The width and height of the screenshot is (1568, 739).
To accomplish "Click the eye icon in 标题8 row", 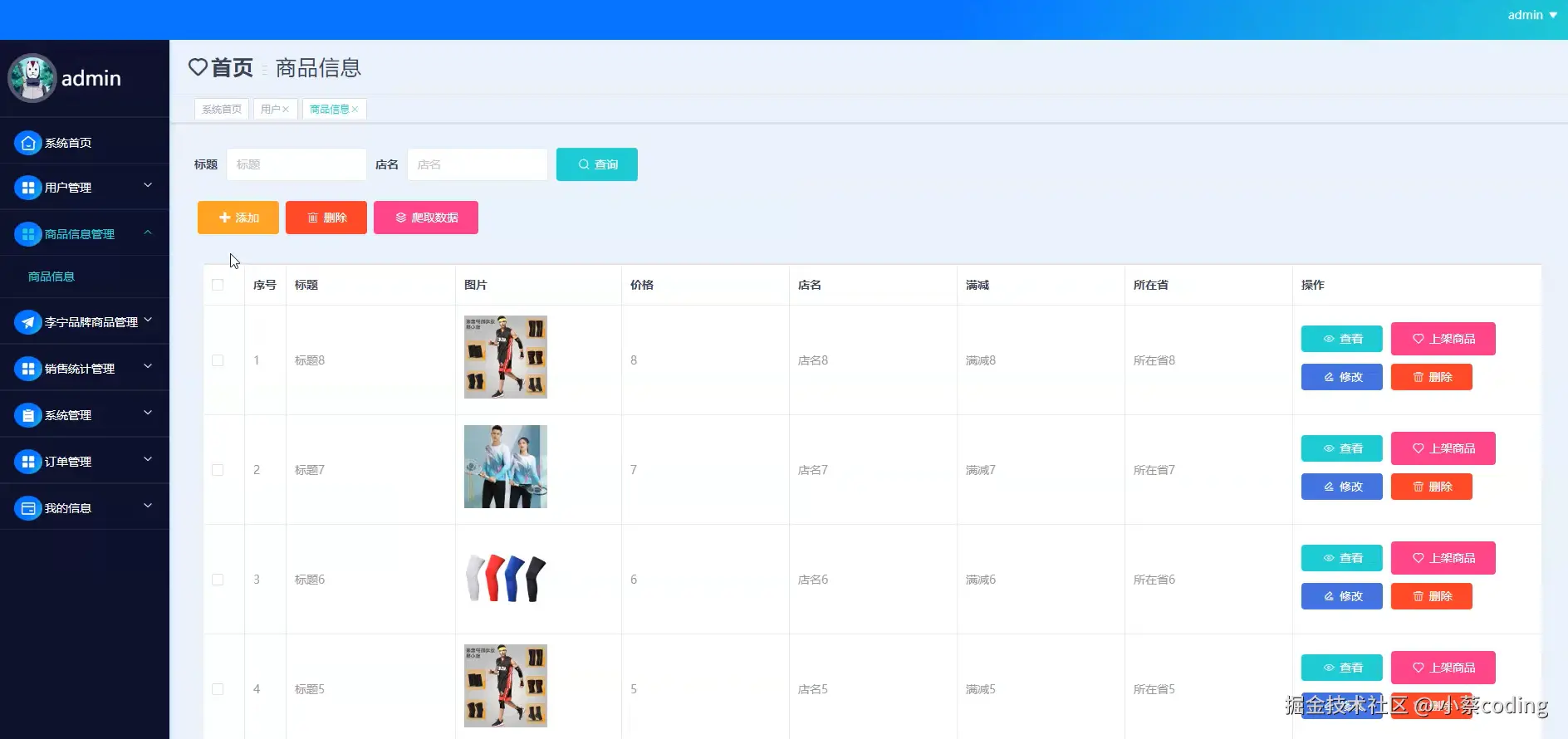I will [1329, 339].
